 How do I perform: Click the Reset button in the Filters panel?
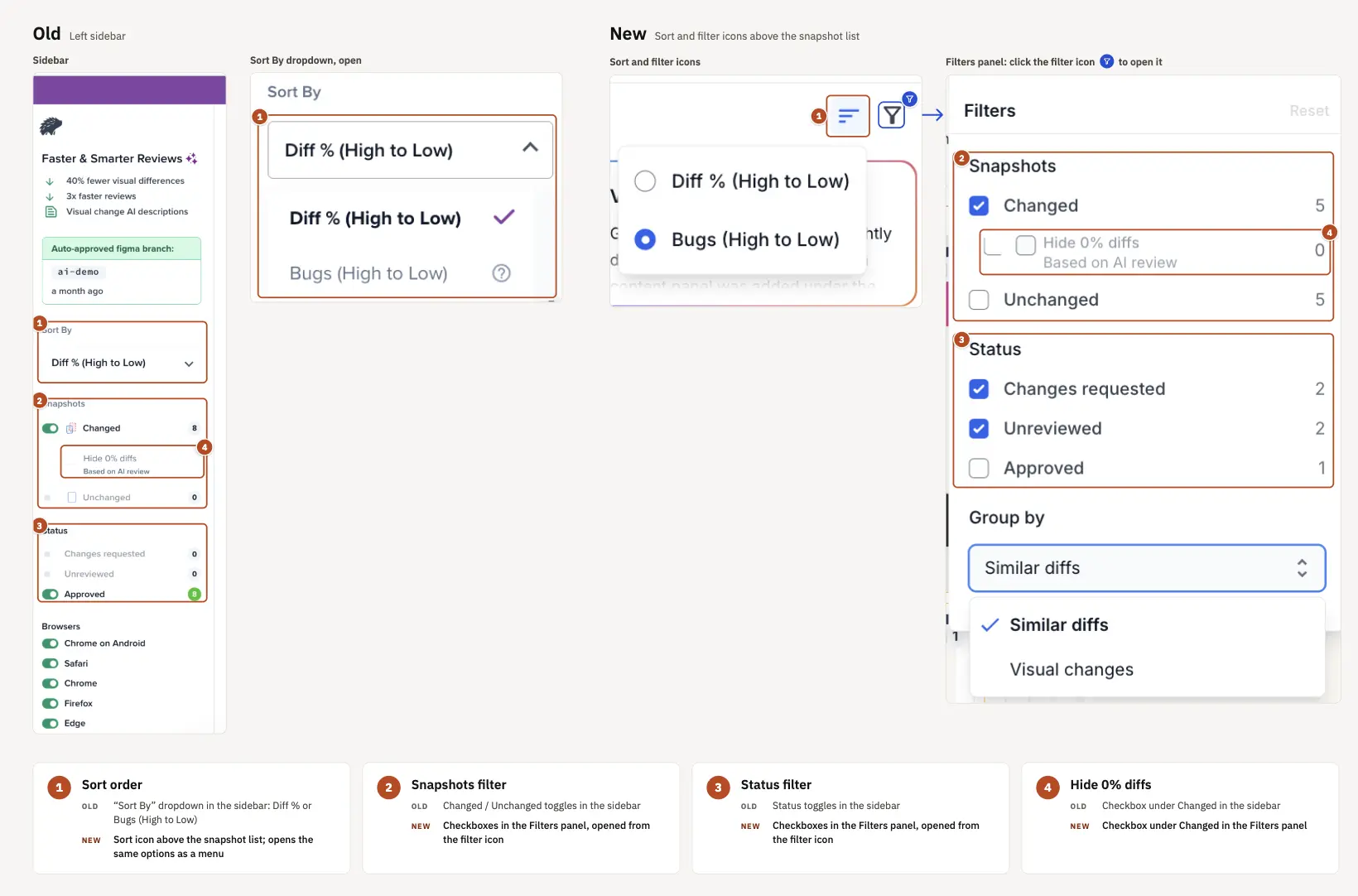coord(1308,111)
